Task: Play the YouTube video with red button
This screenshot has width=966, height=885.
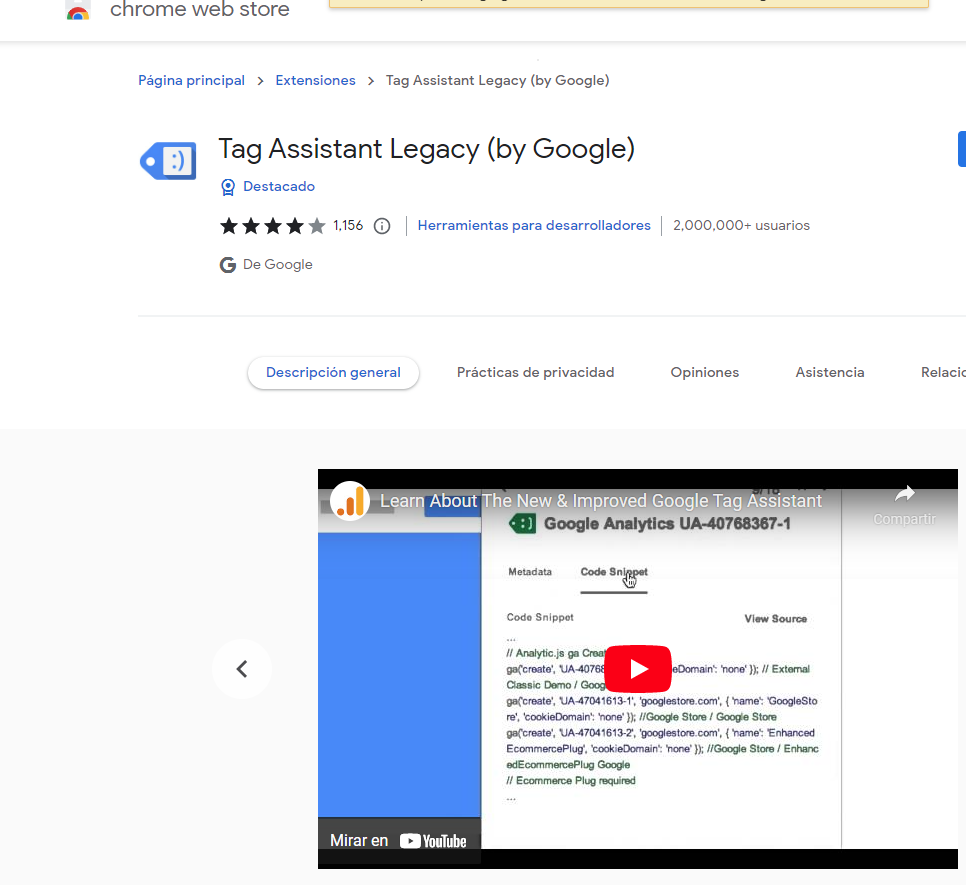Action: 638,669
